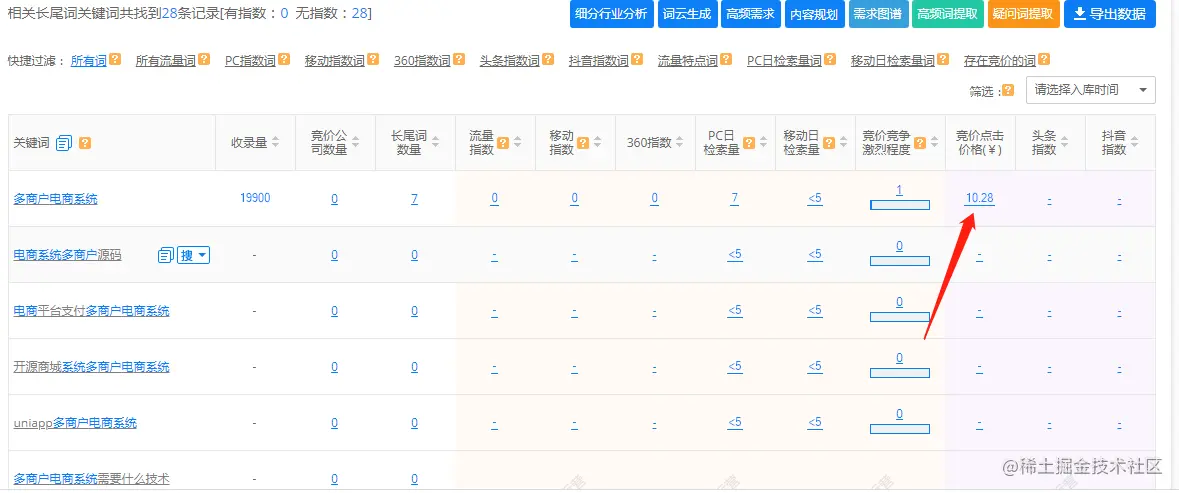Open keyword link uniapp多商户电商系统
This screenshot has width=1179, height=493.
(x=75, y=423)
